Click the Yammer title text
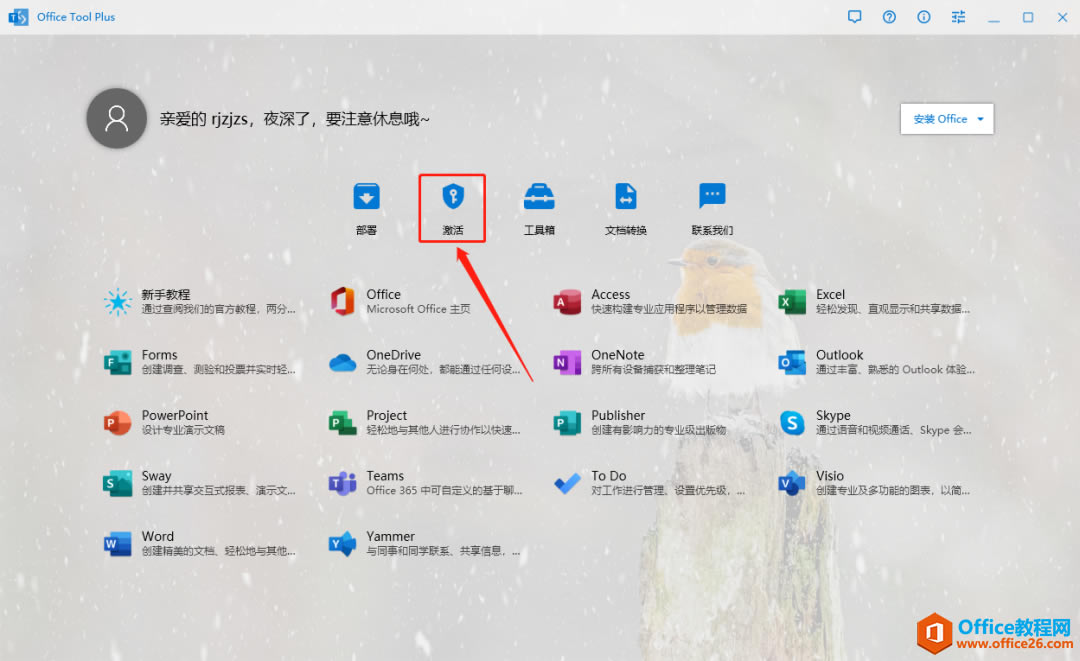1080x661 pixels. click(391, 536)
